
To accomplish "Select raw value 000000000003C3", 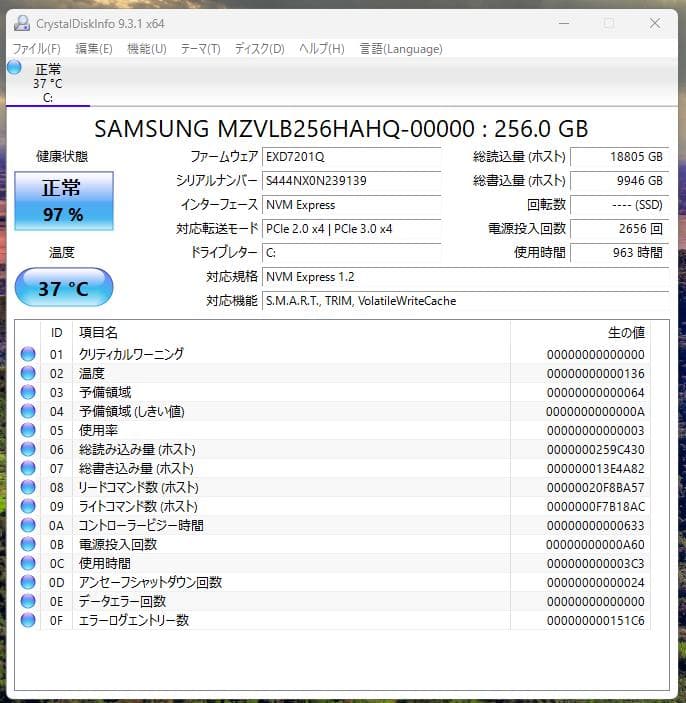I will point(595,564).
